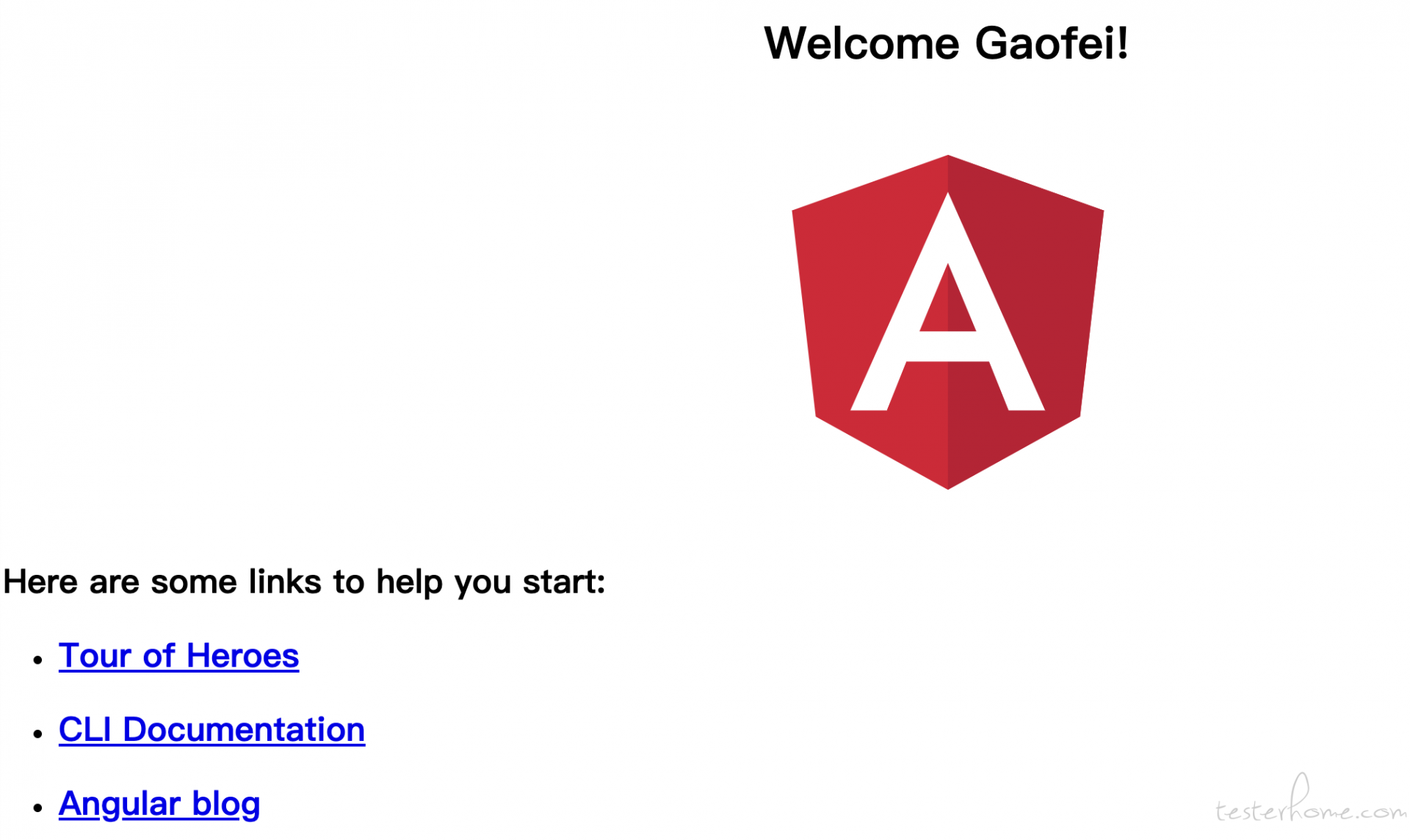Open the Tour of Heroes link

pyautogui.click(x=178, y=656)
